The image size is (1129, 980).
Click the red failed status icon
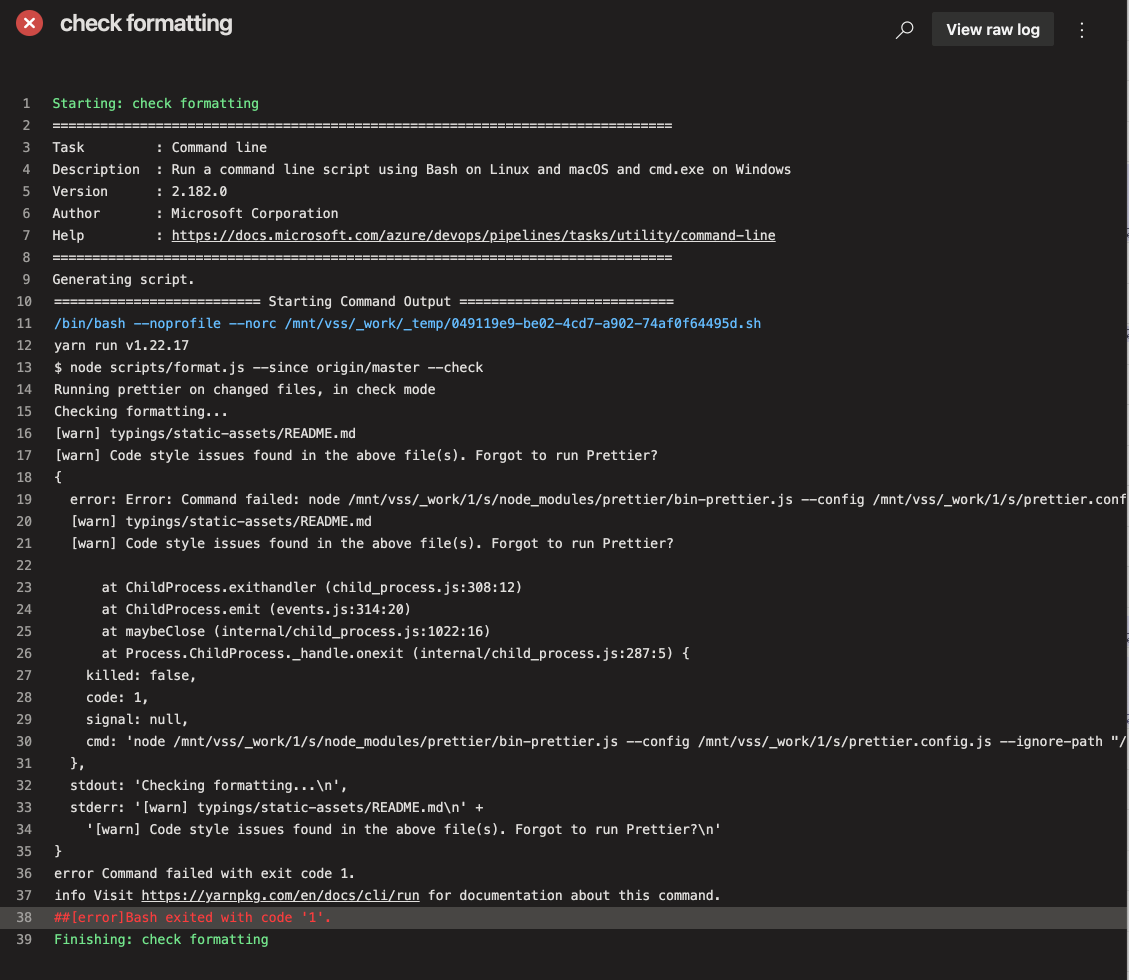(29, 23)
